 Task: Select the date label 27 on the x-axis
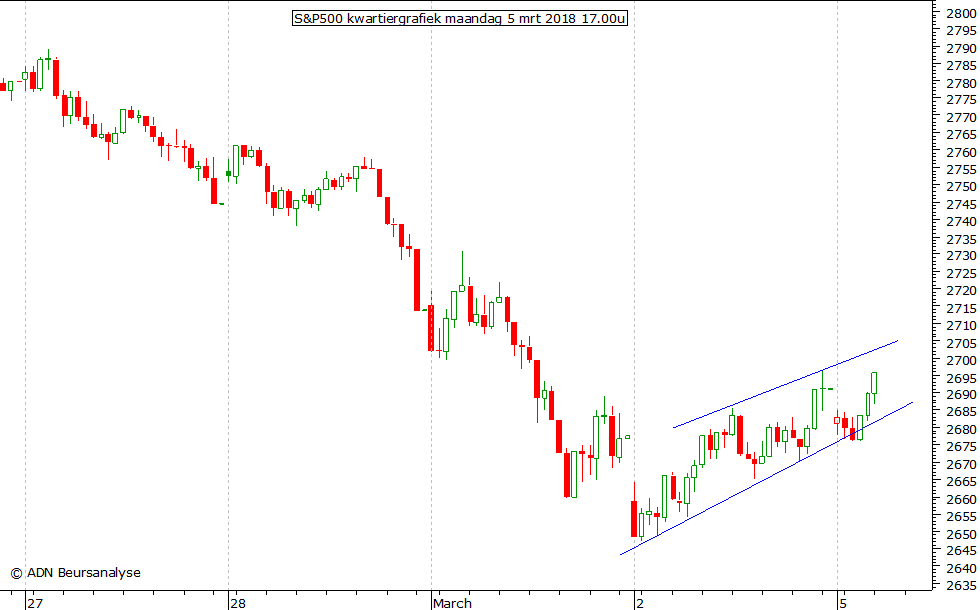point(36,603)
